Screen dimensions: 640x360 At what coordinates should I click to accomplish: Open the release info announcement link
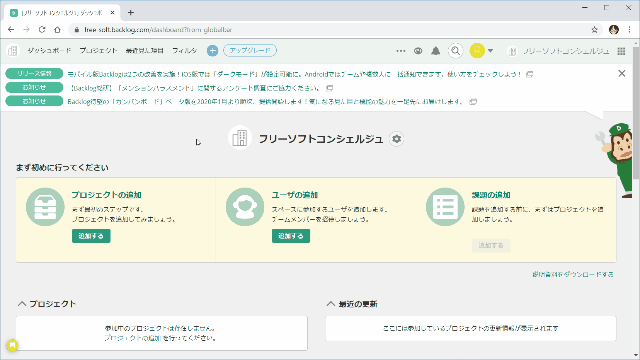tap(294, 74)
